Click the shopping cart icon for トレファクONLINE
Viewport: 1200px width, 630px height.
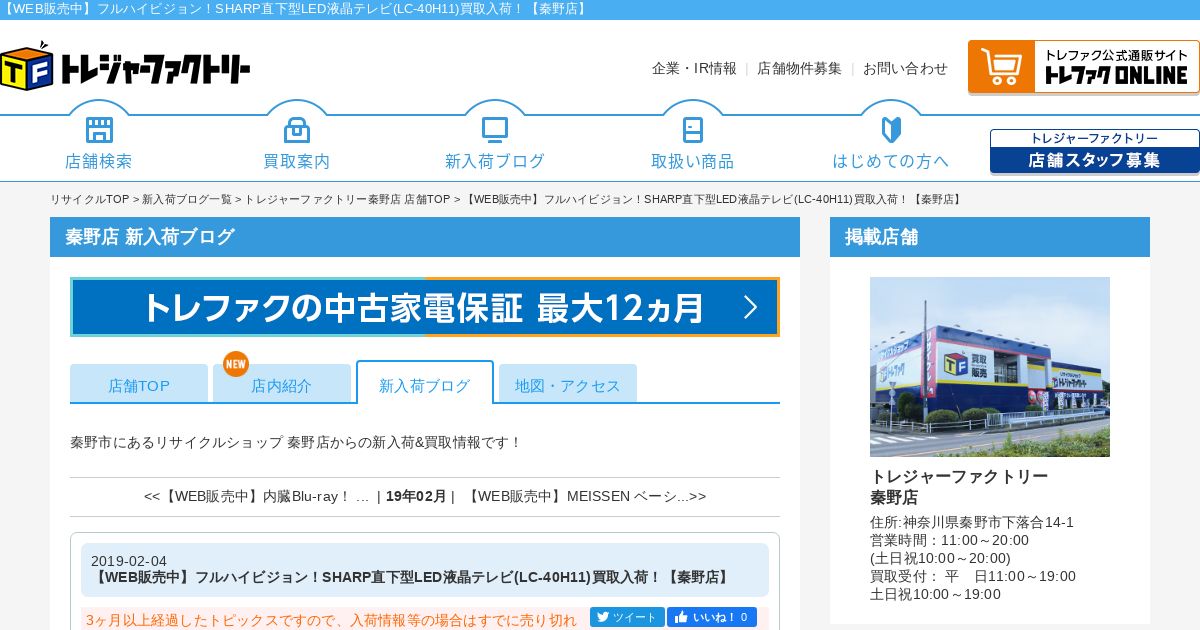(1001, 67)
